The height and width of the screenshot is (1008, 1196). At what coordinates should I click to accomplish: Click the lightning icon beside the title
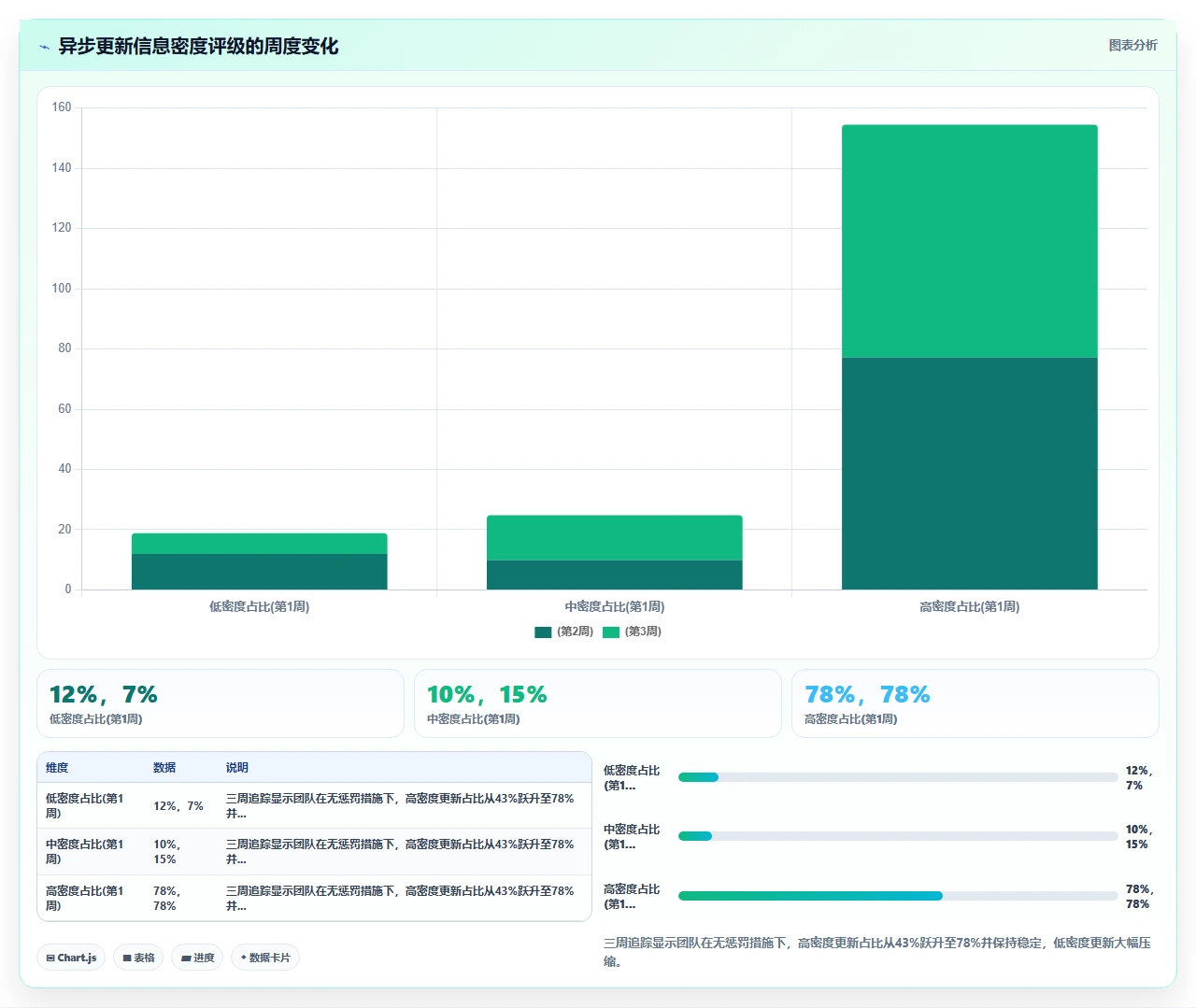[44, 47]
